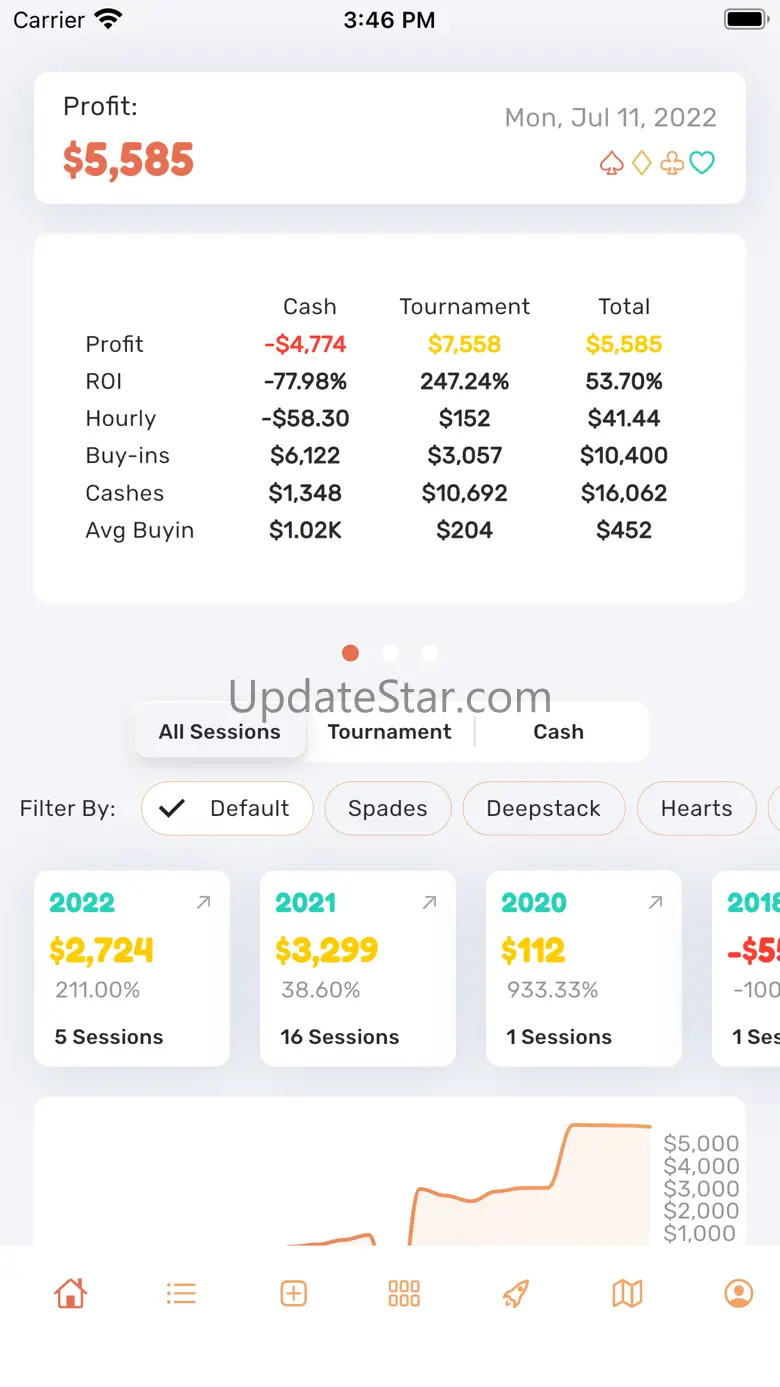
Task: Select the Hearts filter button
Action: pos(696,808)
